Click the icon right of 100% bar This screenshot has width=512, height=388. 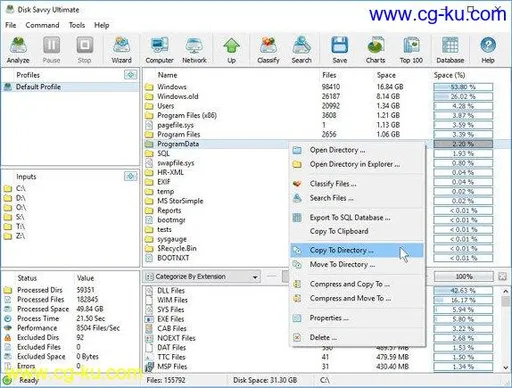click(x=502, y=276)
